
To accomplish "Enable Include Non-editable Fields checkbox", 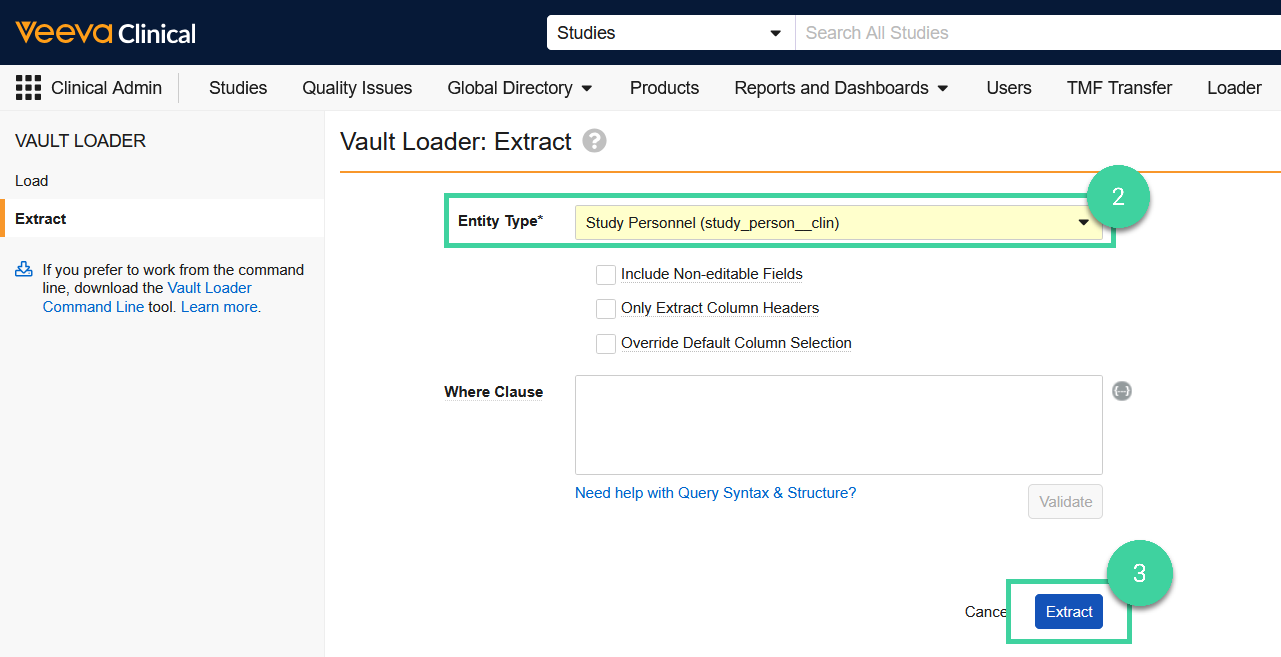I will (606, 274).
